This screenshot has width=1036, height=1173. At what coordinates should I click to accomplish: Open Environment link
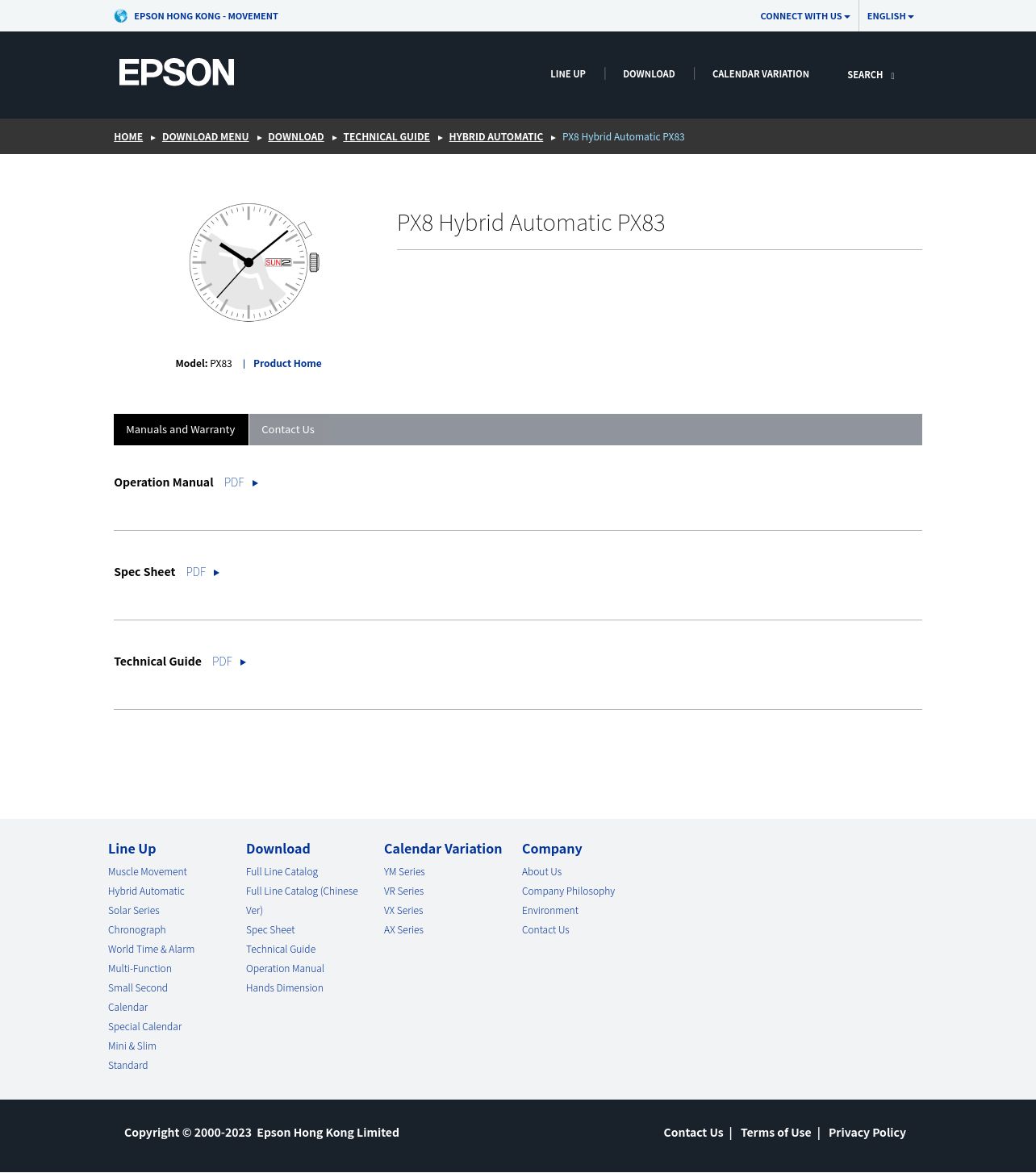(x=550, y=911)
